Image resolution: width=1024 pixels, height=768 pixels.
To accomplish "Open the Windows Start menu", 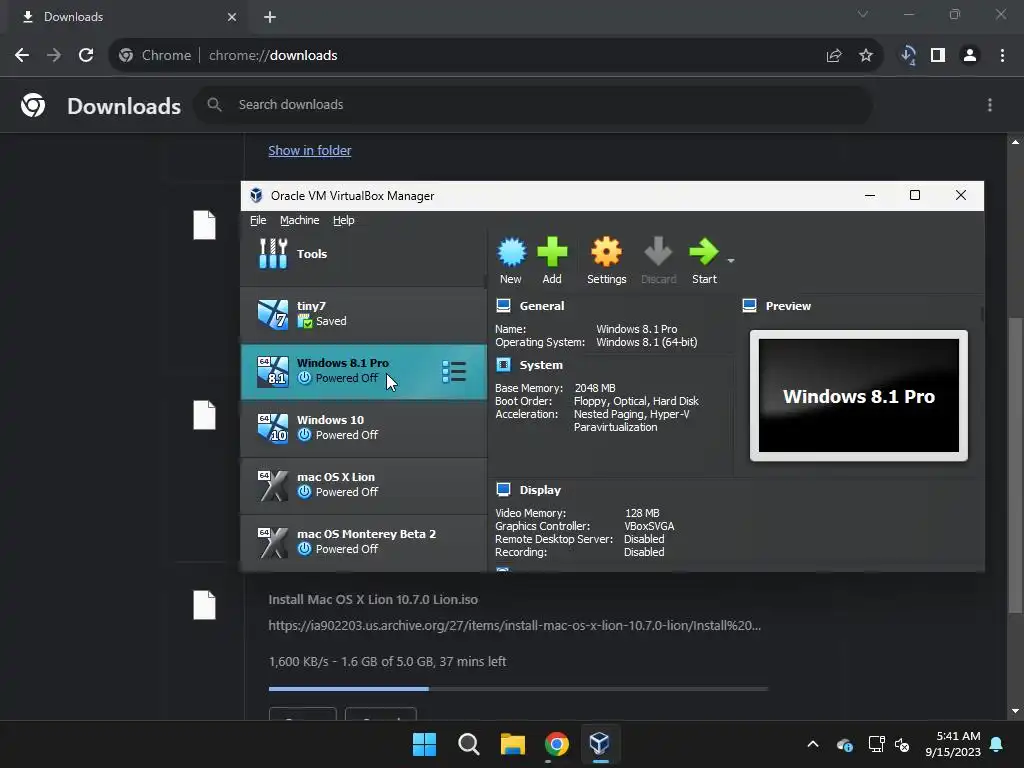I will (x=424, y=744).
